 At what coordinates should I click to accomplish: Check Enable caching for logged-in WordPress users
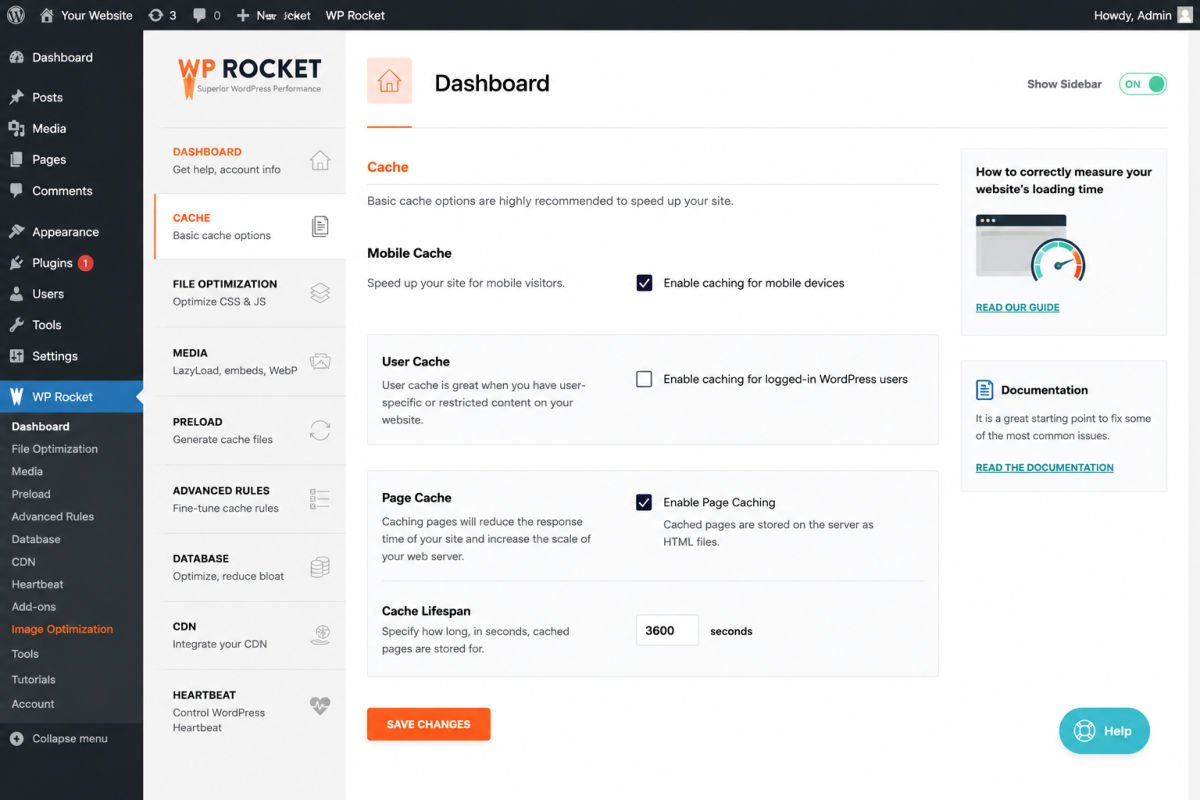point(644,379)
